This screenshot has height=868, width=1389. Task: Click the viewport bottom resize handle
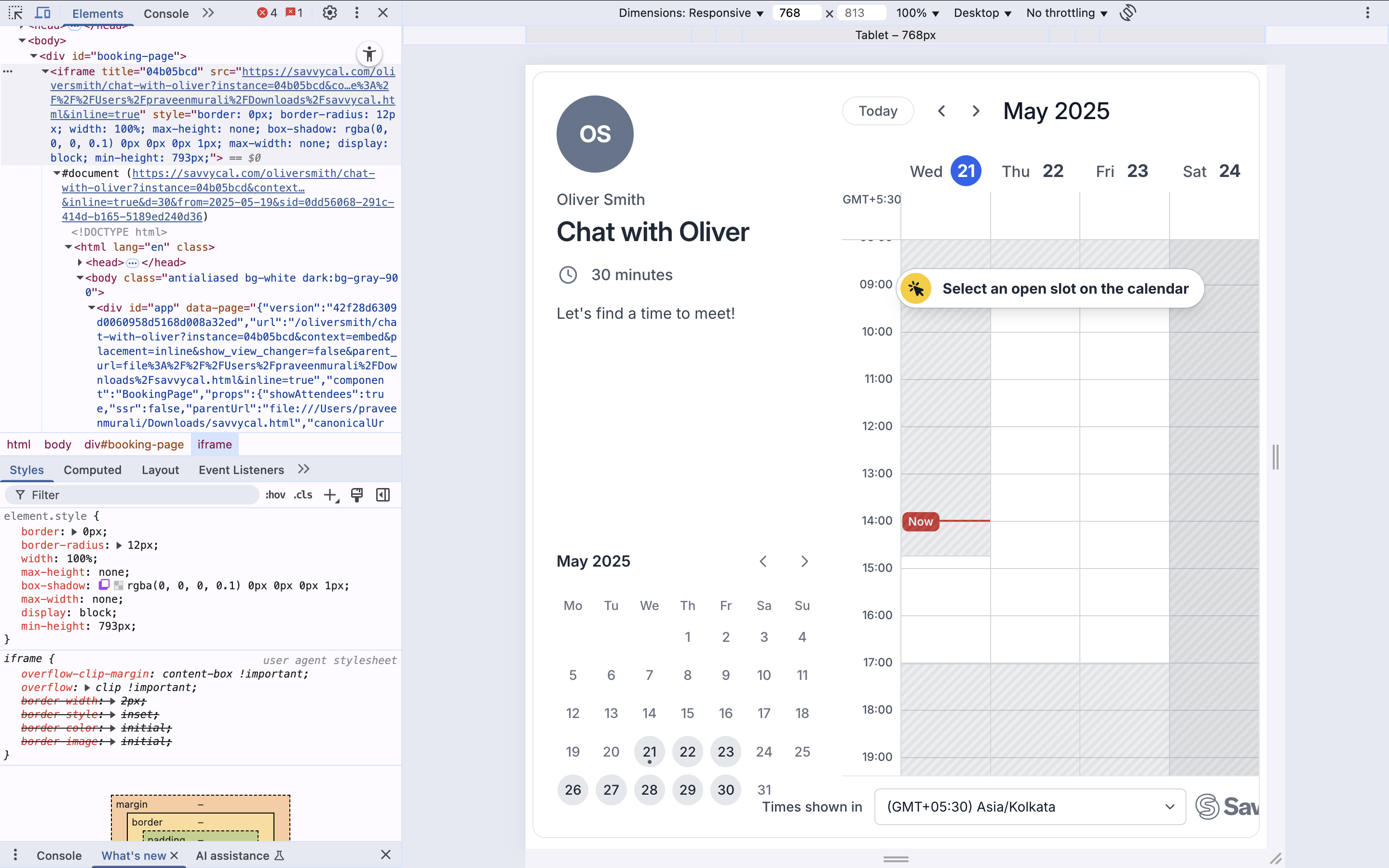point(896,859)
